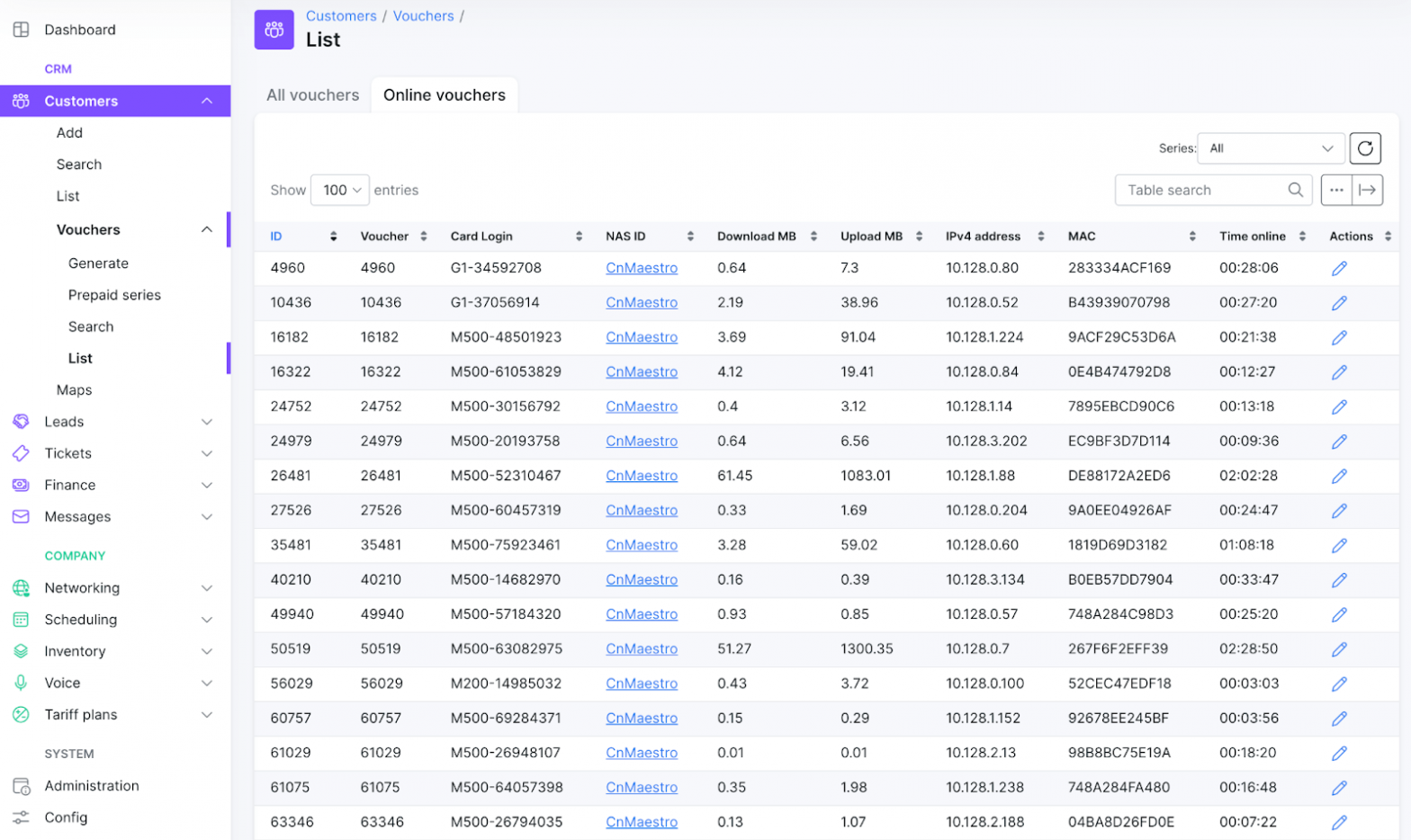Click the edit pencil for voucher 4960
Viewport: 1411px width, 840px height.
[x=1339, y=268]
